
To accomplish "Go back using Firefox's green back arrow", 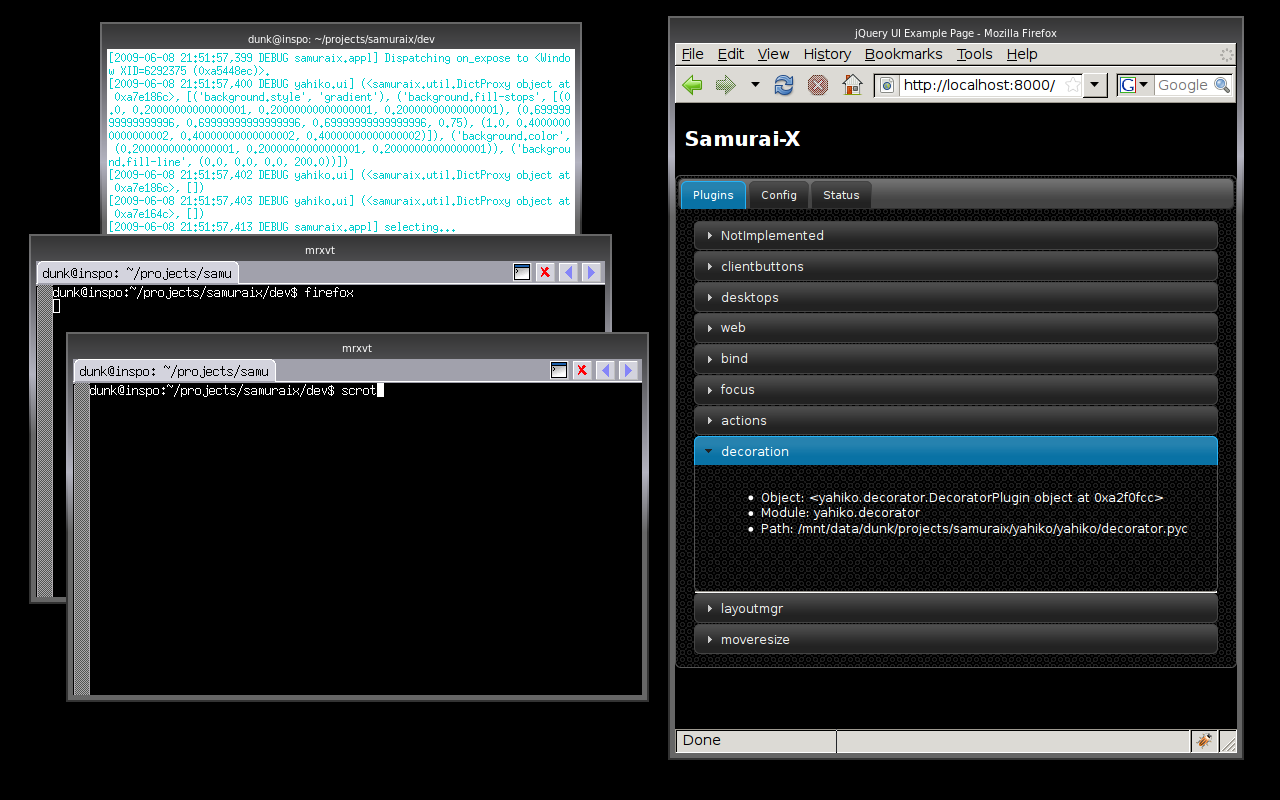I will [692, 85].
